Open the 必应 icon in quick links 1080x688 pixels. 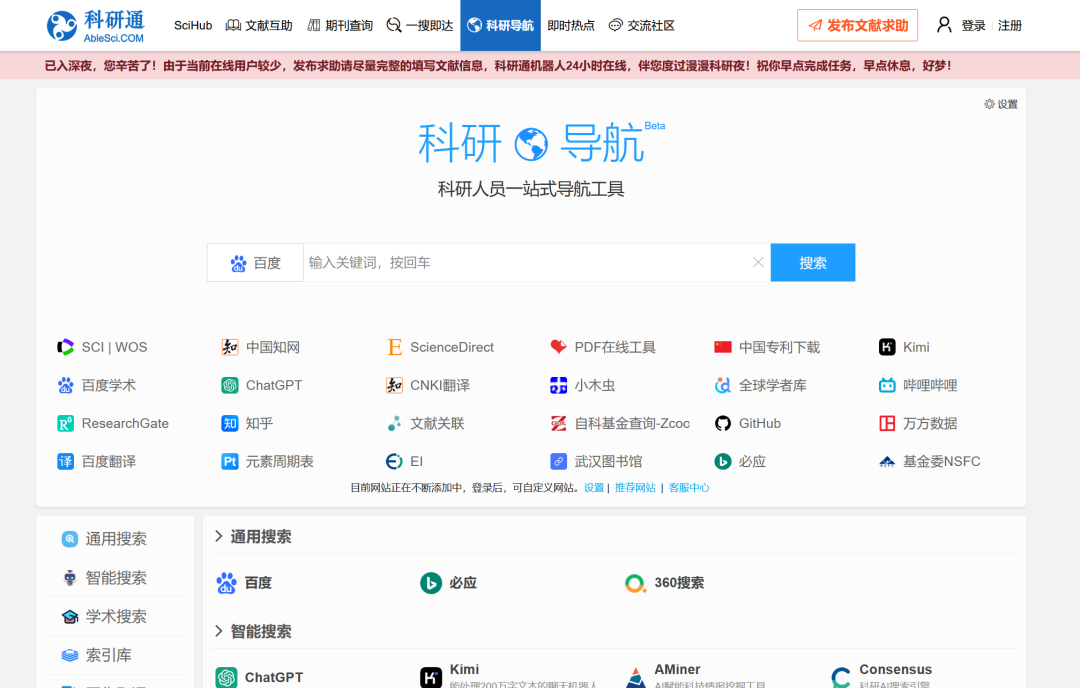(723, 461)
